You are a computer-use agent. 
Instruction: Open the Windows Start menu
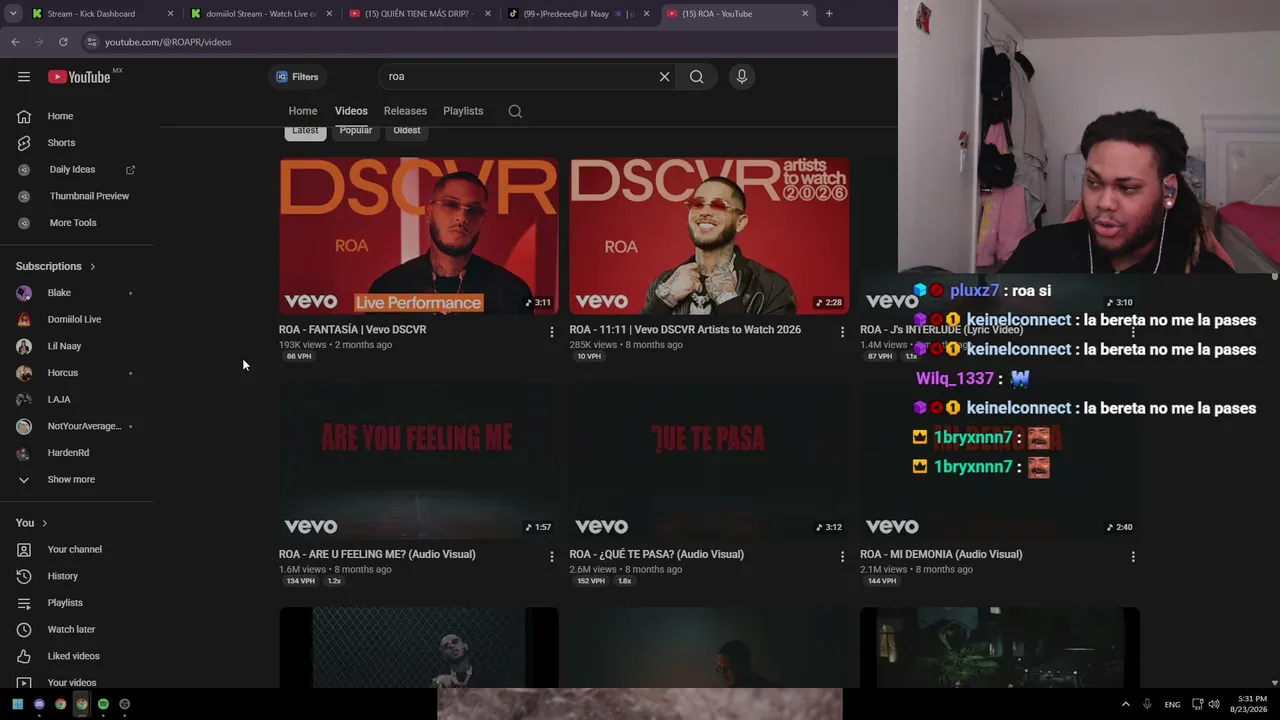pyautogui.click(x=18, y=704)
